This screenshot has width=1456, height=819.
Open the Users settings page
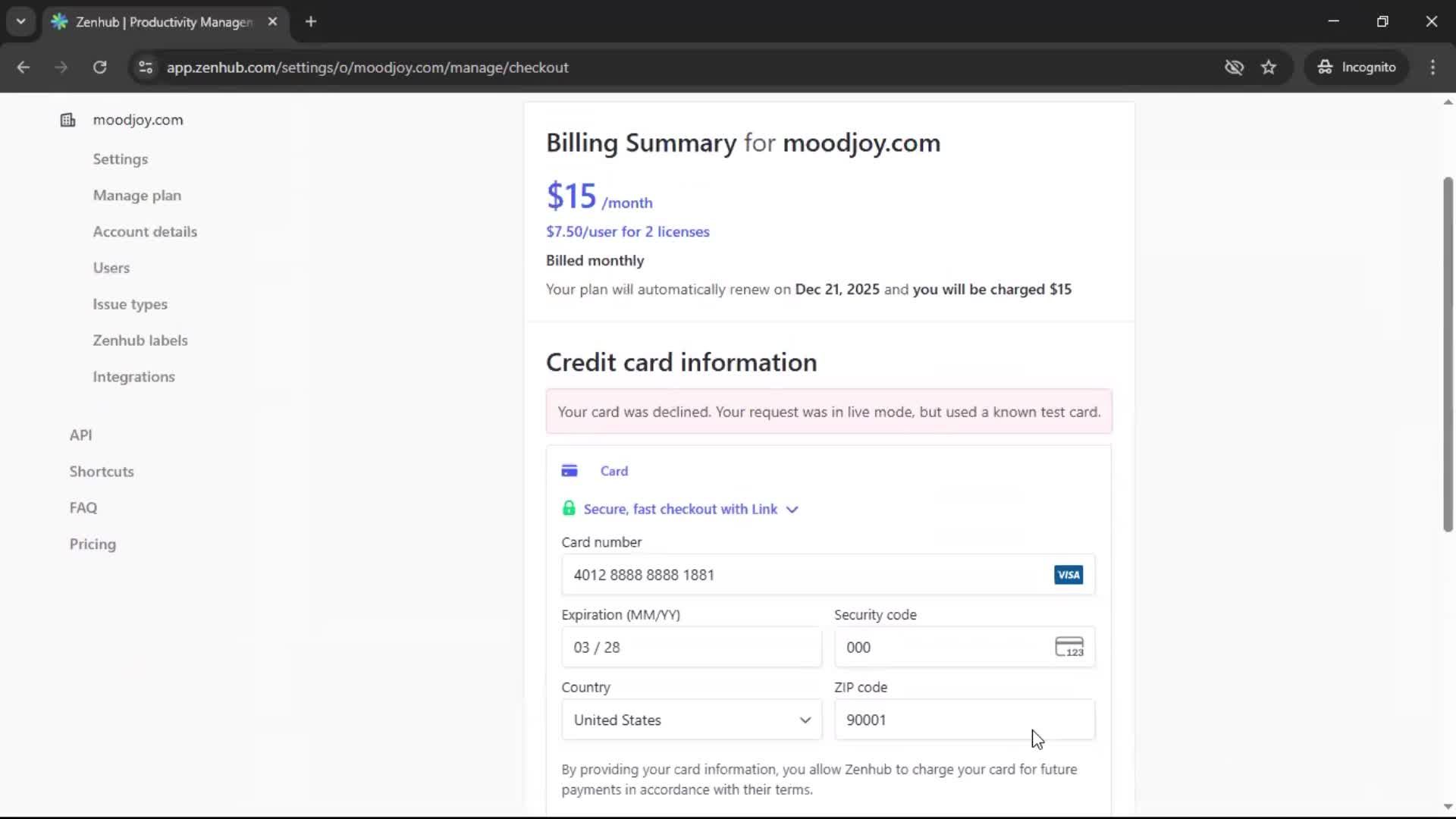(x=111, y=268)
